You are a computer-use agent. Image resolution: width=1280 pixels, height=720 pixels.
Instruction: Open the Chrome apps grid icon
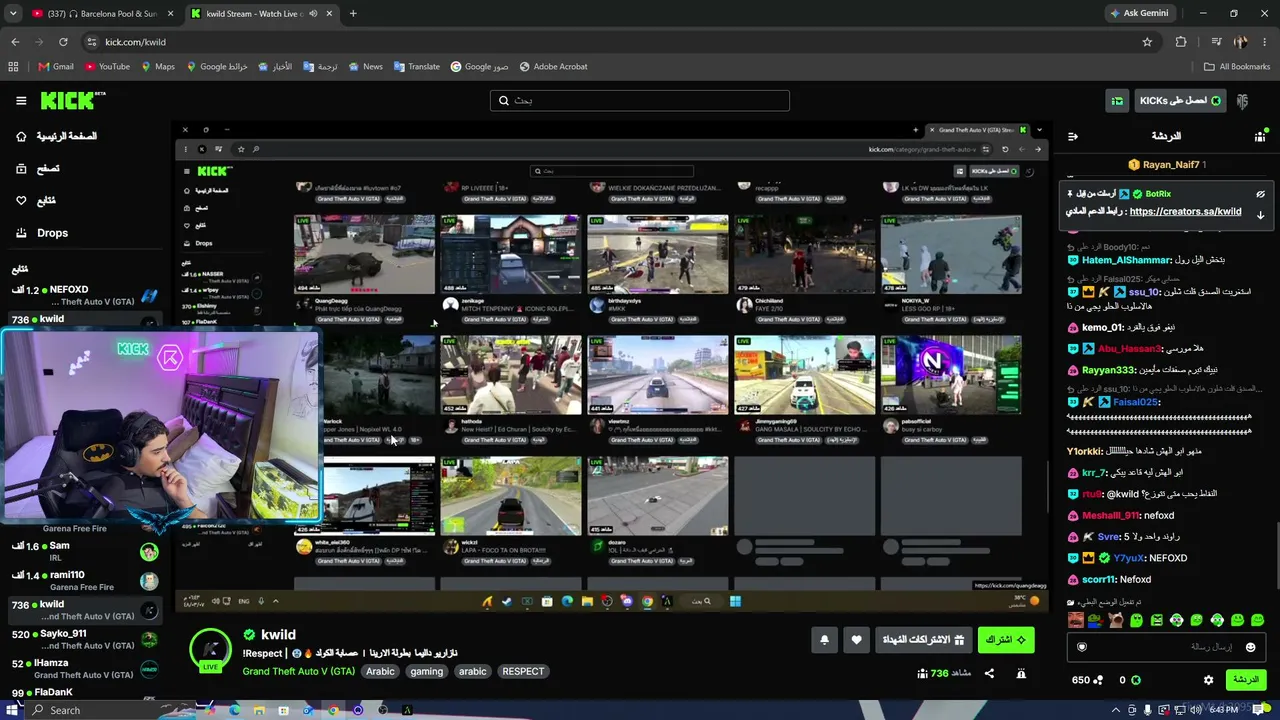[13, 67]
